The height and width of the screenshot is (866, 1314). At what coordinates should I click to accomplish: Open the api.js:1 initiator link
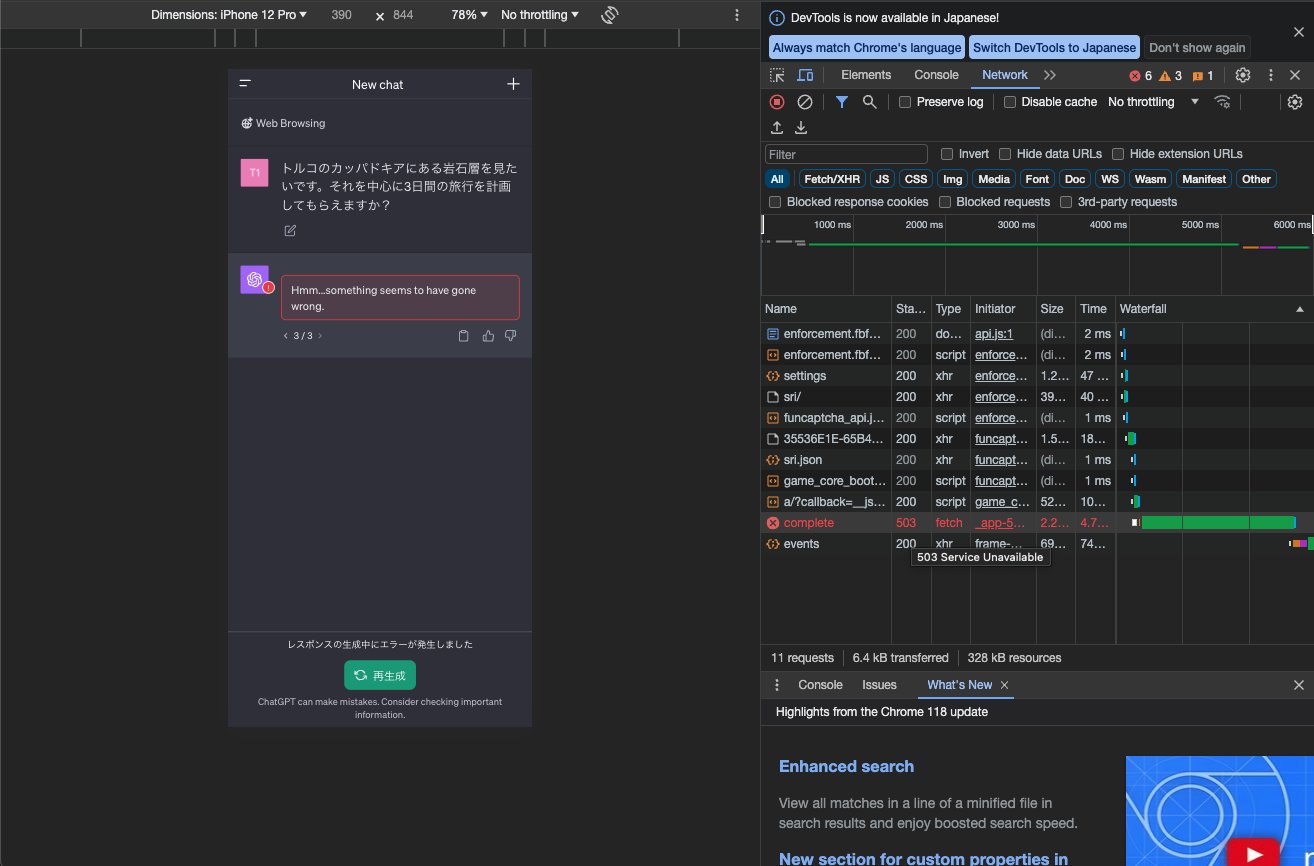(994, 334)
